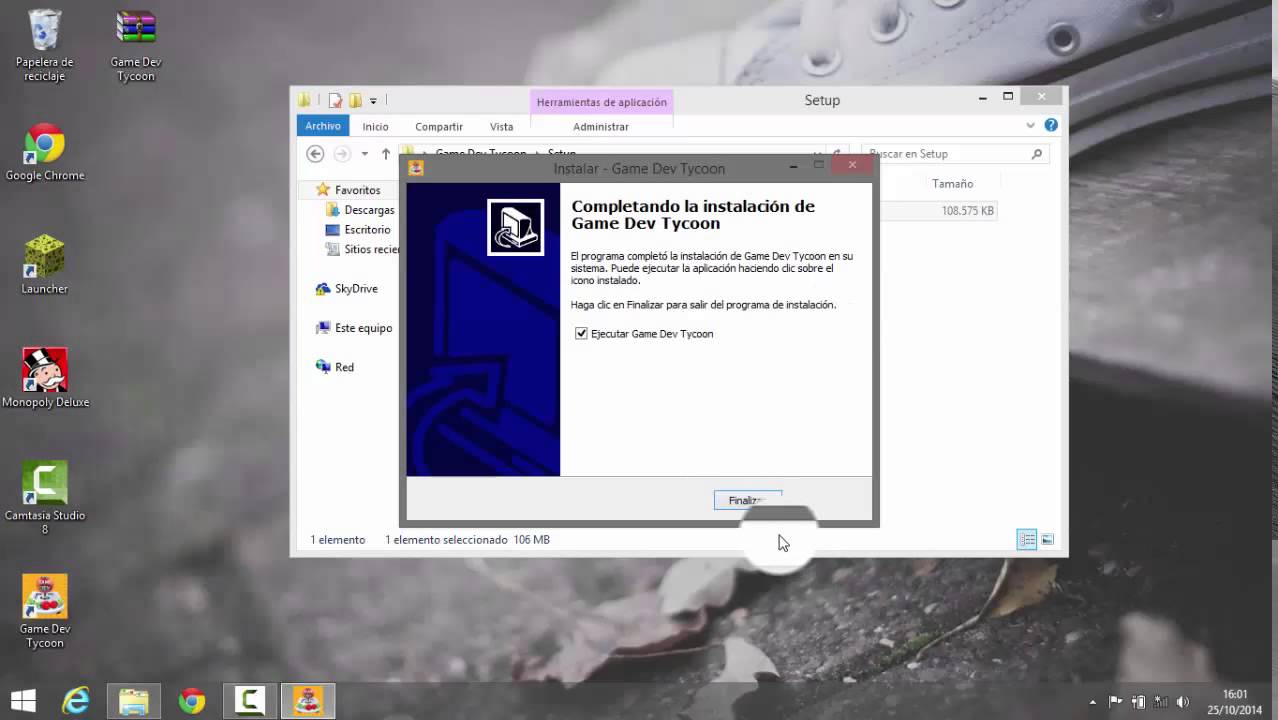
Task: Click the 108.575 KB file size cell
Action: click(x=967, y=211)
